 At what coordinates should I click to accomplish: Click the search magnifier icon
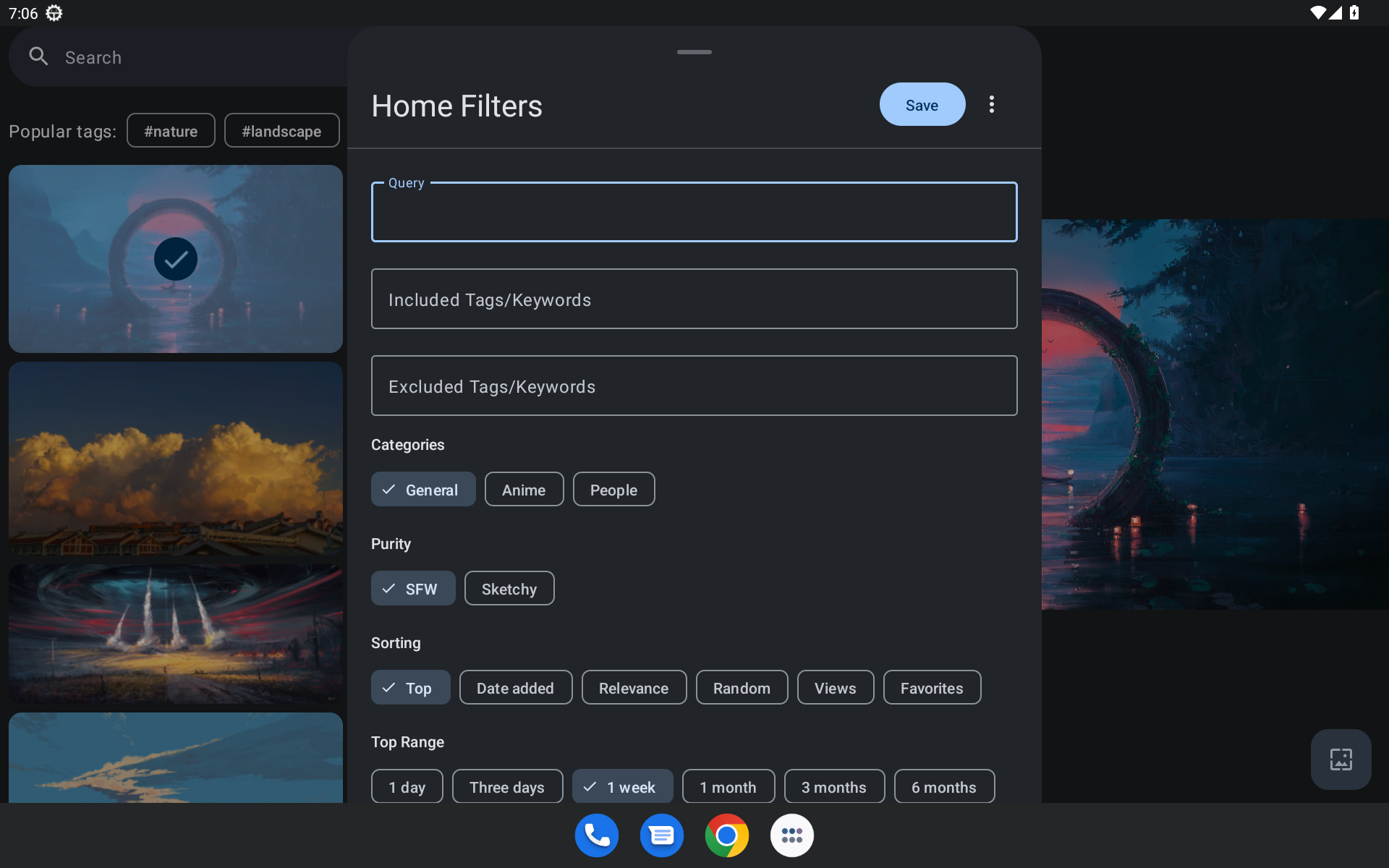[38, 56]
